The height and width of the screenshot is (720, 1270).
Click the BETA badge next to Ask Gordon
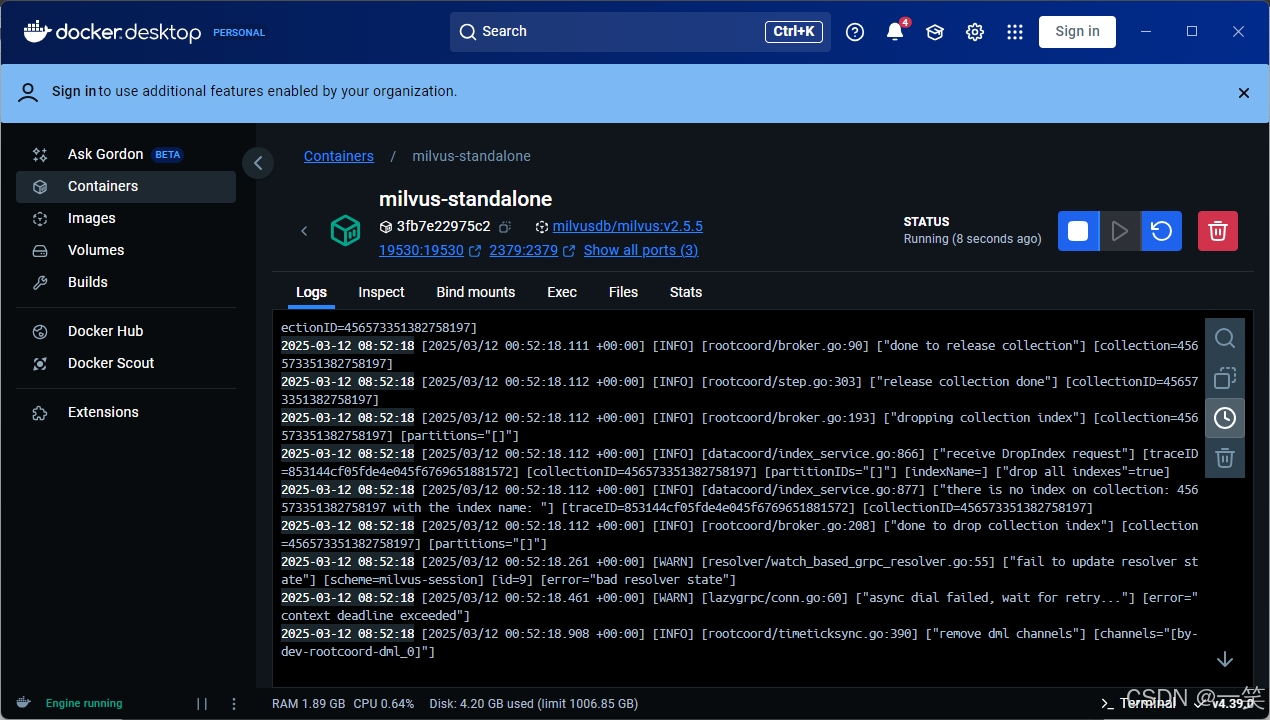[168, 155]
